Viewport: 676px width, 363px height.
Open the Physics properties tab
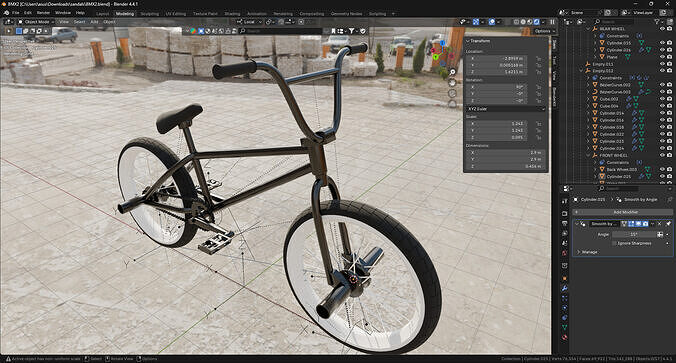point(564,308)
